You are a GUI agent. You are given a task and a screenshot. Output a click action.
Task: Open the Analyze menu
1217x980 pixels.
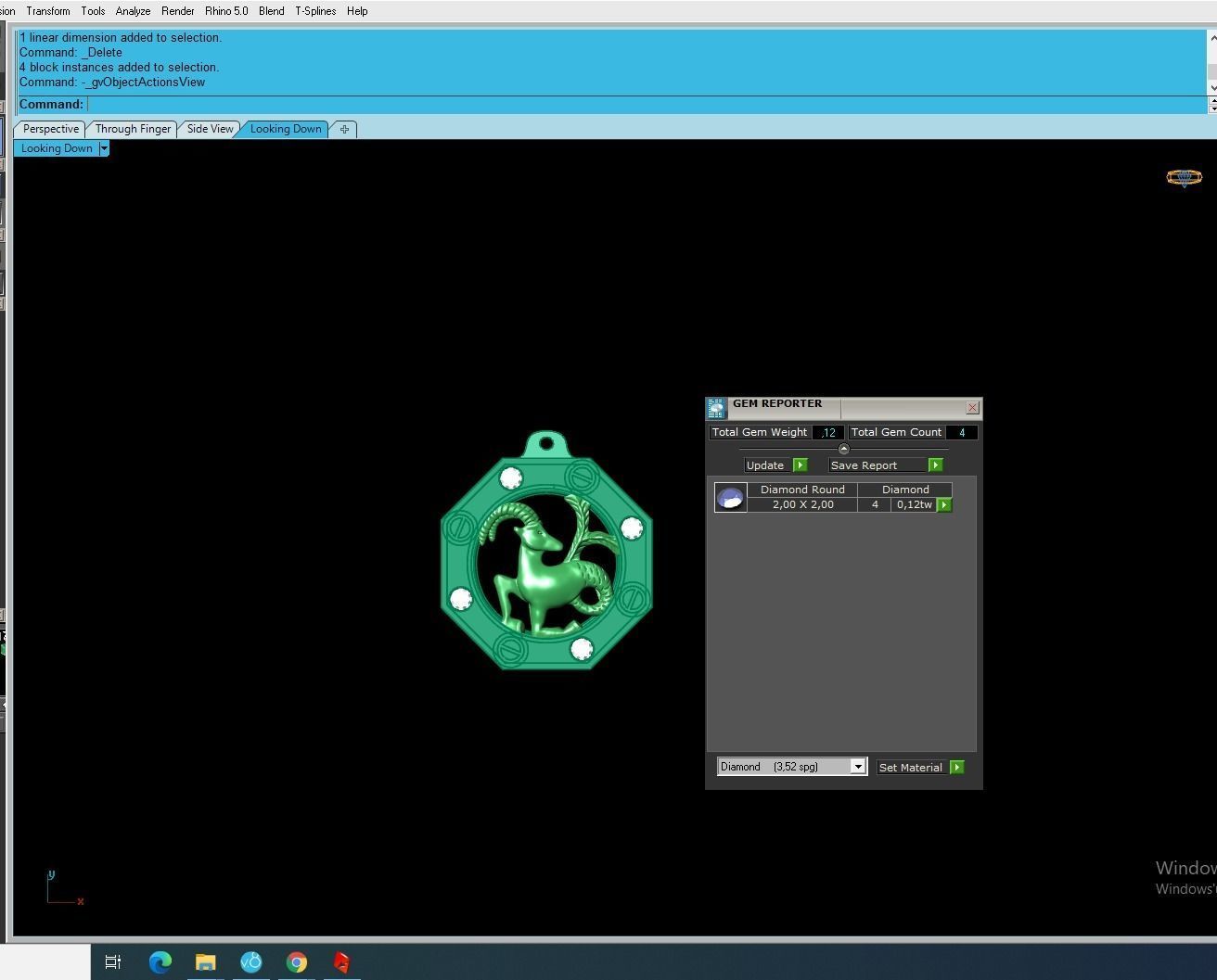(x=133, y=11)
